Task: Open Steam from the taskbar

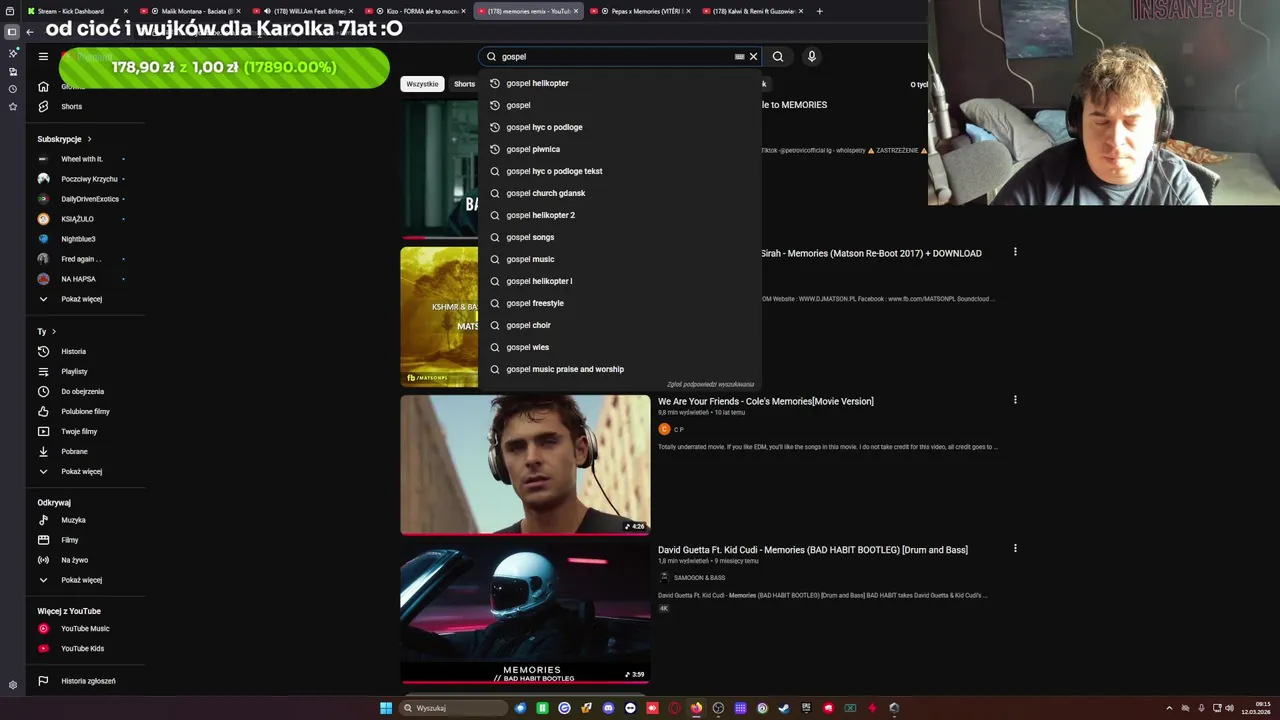Action: 784,708
